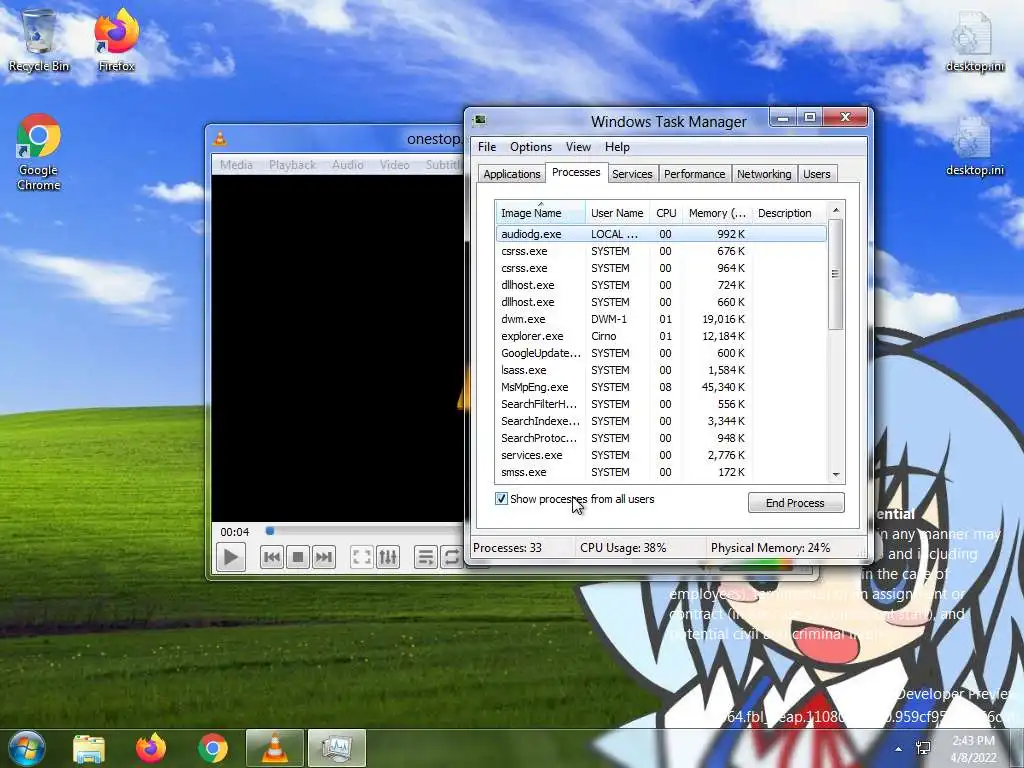Image resolution: width=1024 pixels, height=768 pixels.
Task: Select the GoogleUpdate process row
Action: (661, 353)
